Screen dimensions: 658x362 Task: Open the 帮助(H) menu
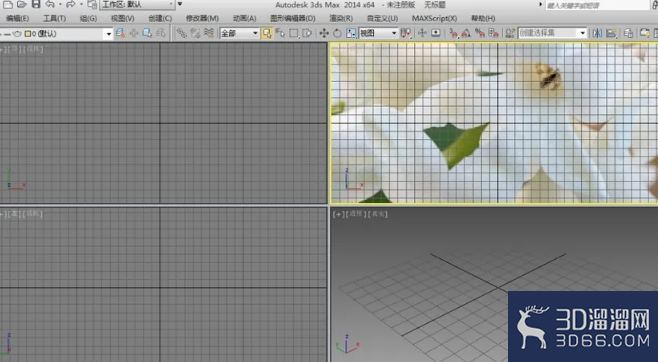pos(483,18)
